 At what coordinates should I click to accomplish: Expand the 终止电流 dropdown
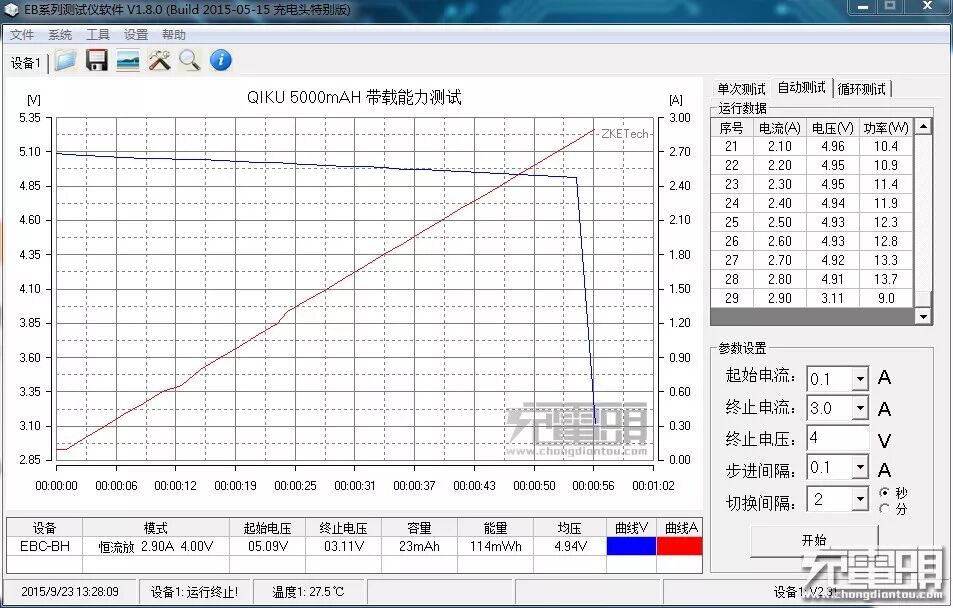pos(859,407)
